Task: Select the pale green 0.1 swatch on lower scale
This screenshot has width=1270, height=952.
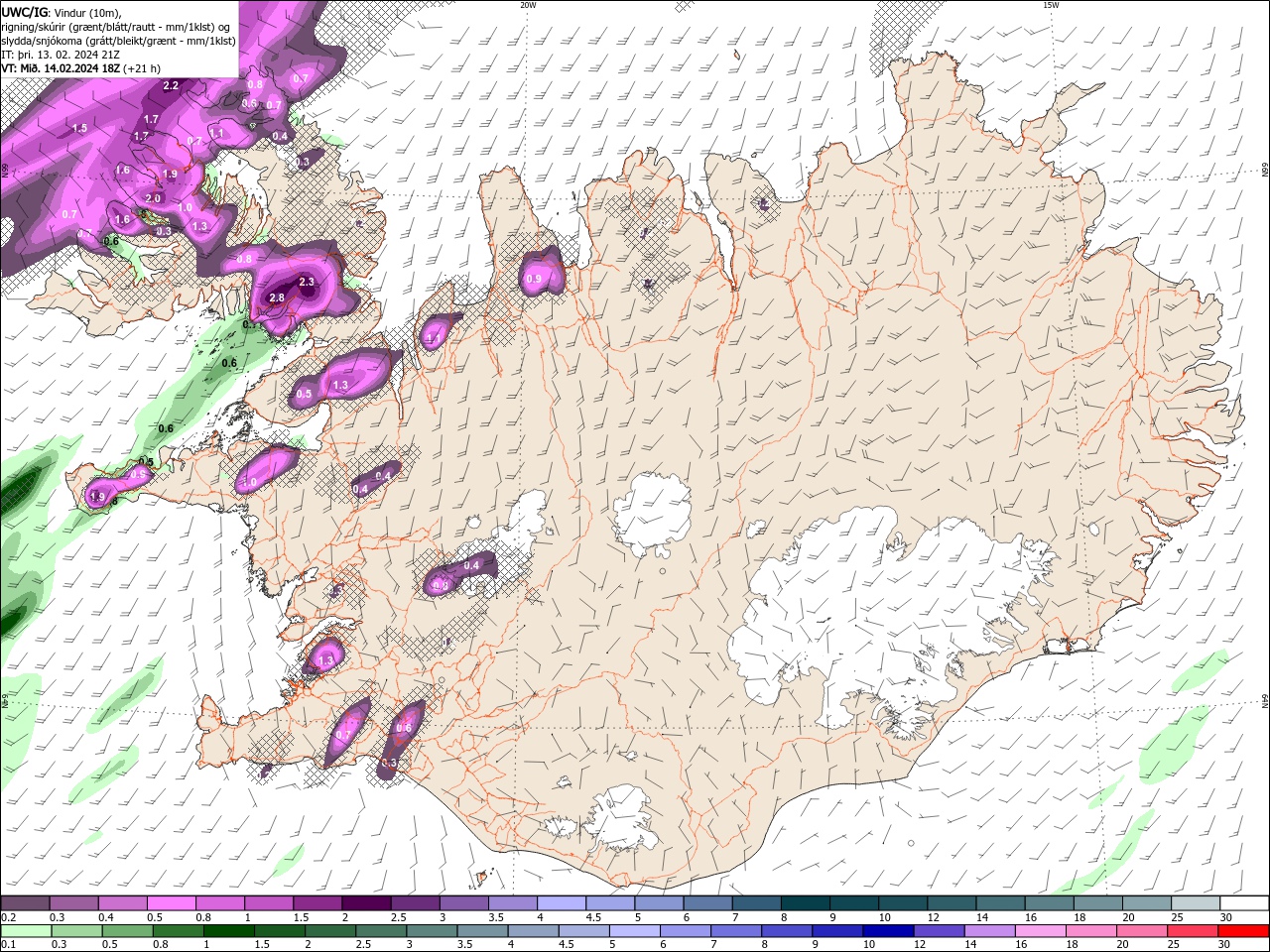Action: pos(26,931)
